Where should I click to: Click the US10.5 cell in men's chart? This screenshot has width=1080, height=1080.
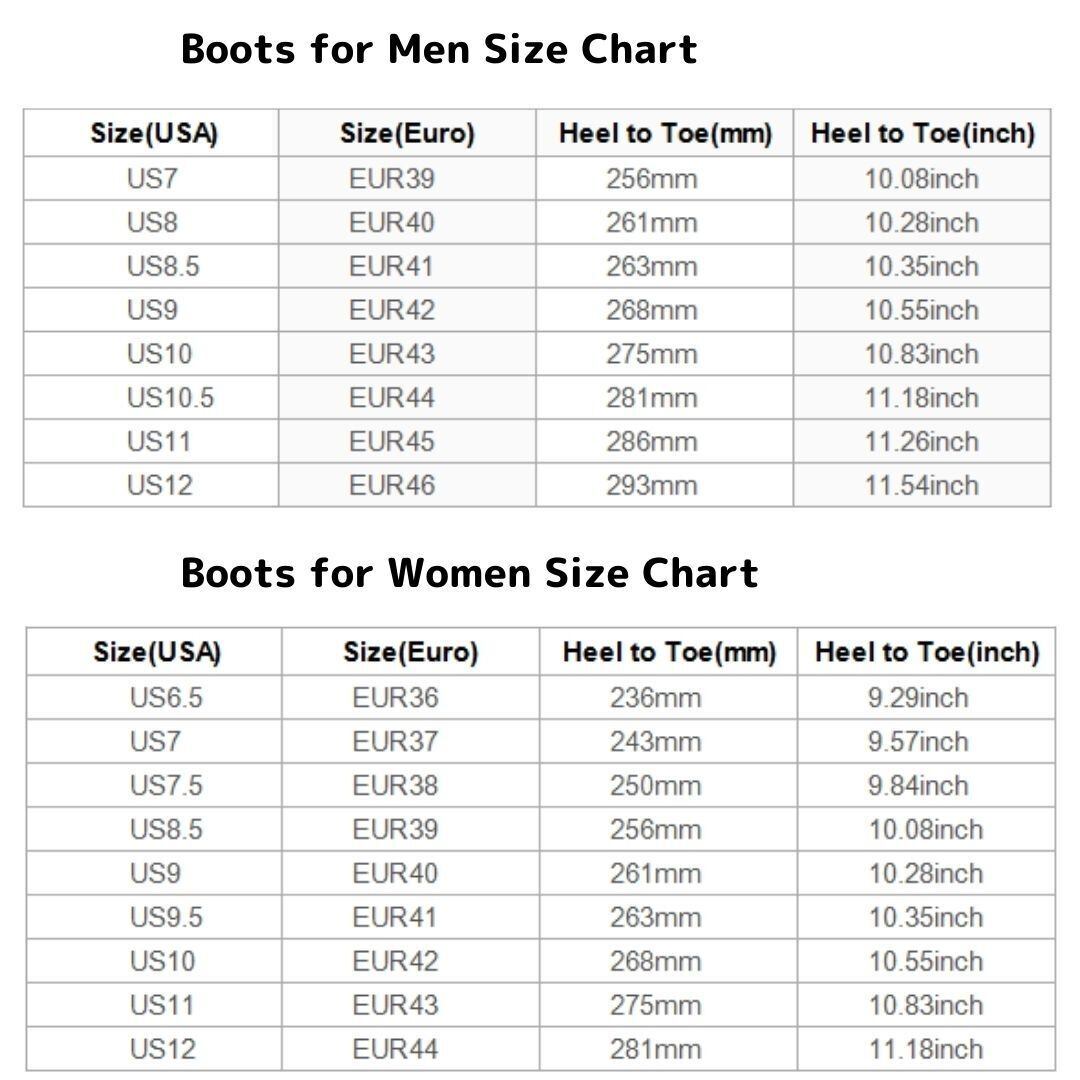[x=169, y=398]
